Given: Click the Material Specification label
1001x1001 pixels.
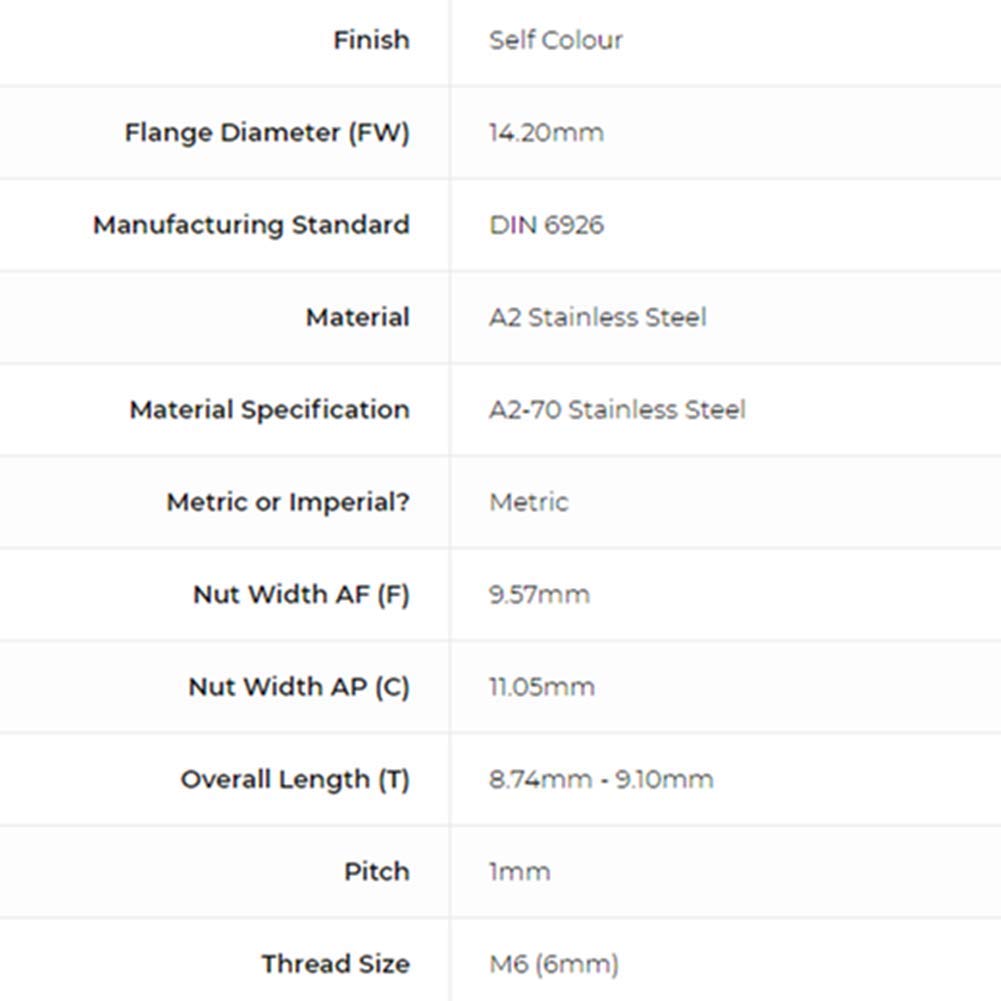Looking at the screenshot, I should click(x=269, y=410).
